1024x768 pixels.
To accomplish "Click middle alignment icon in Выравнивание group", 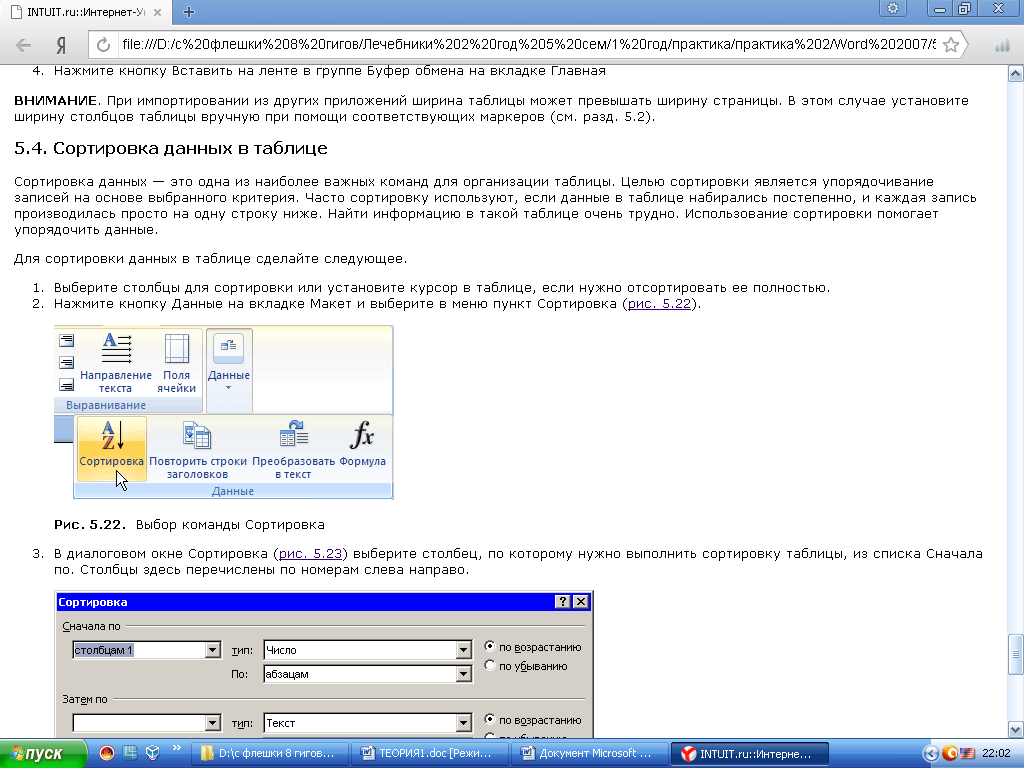I will point(67,362).
